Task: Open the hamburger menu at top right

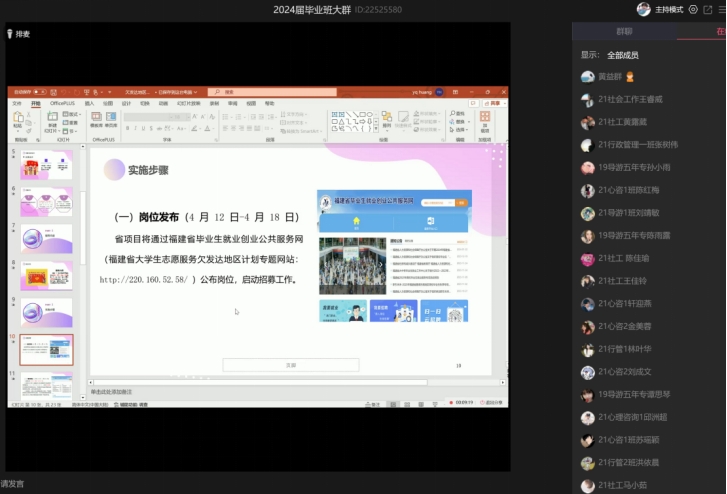Action: point(721,9)
